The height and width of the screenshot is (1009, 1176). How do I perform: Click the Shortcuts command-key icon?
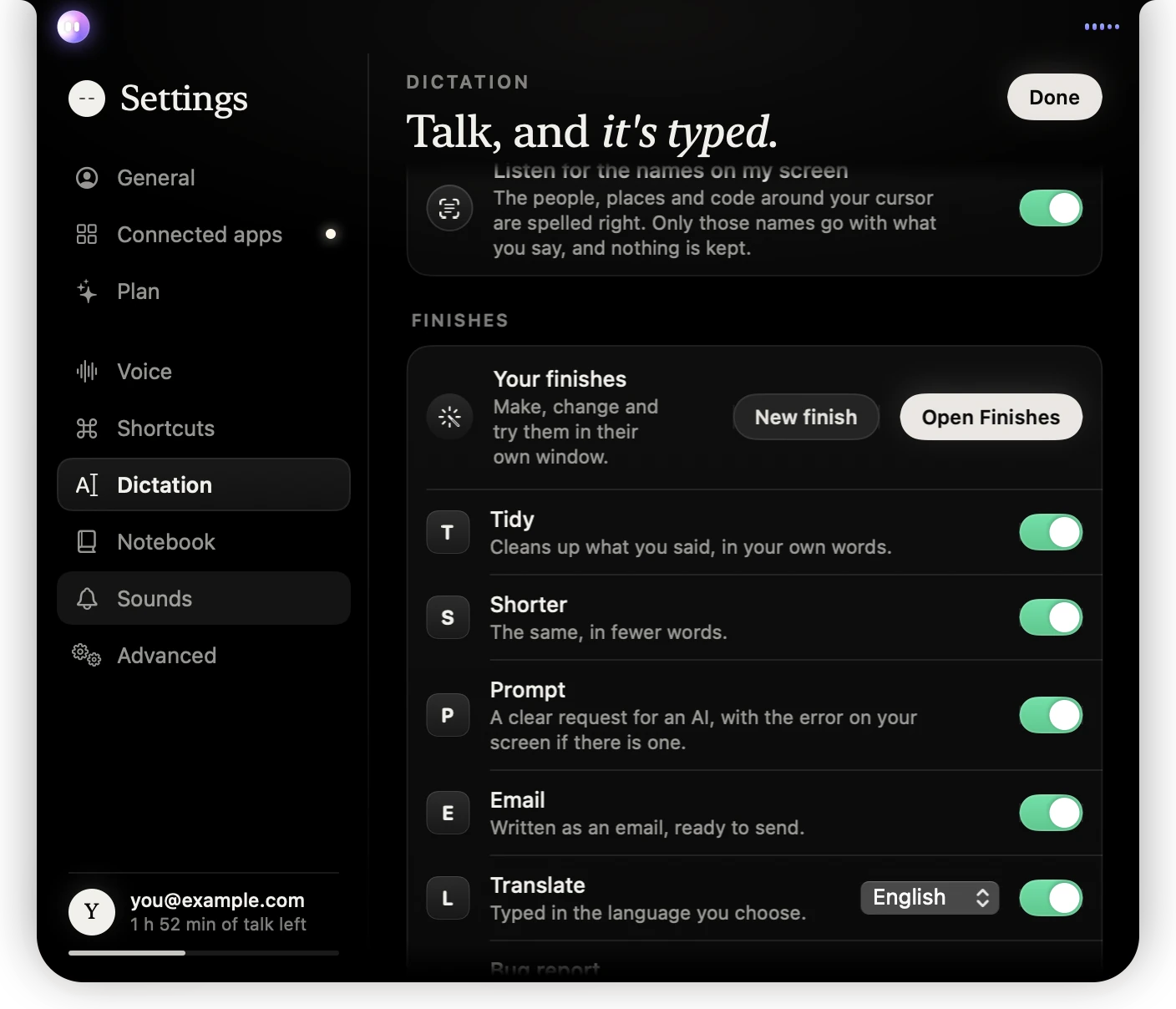(87, 428)
